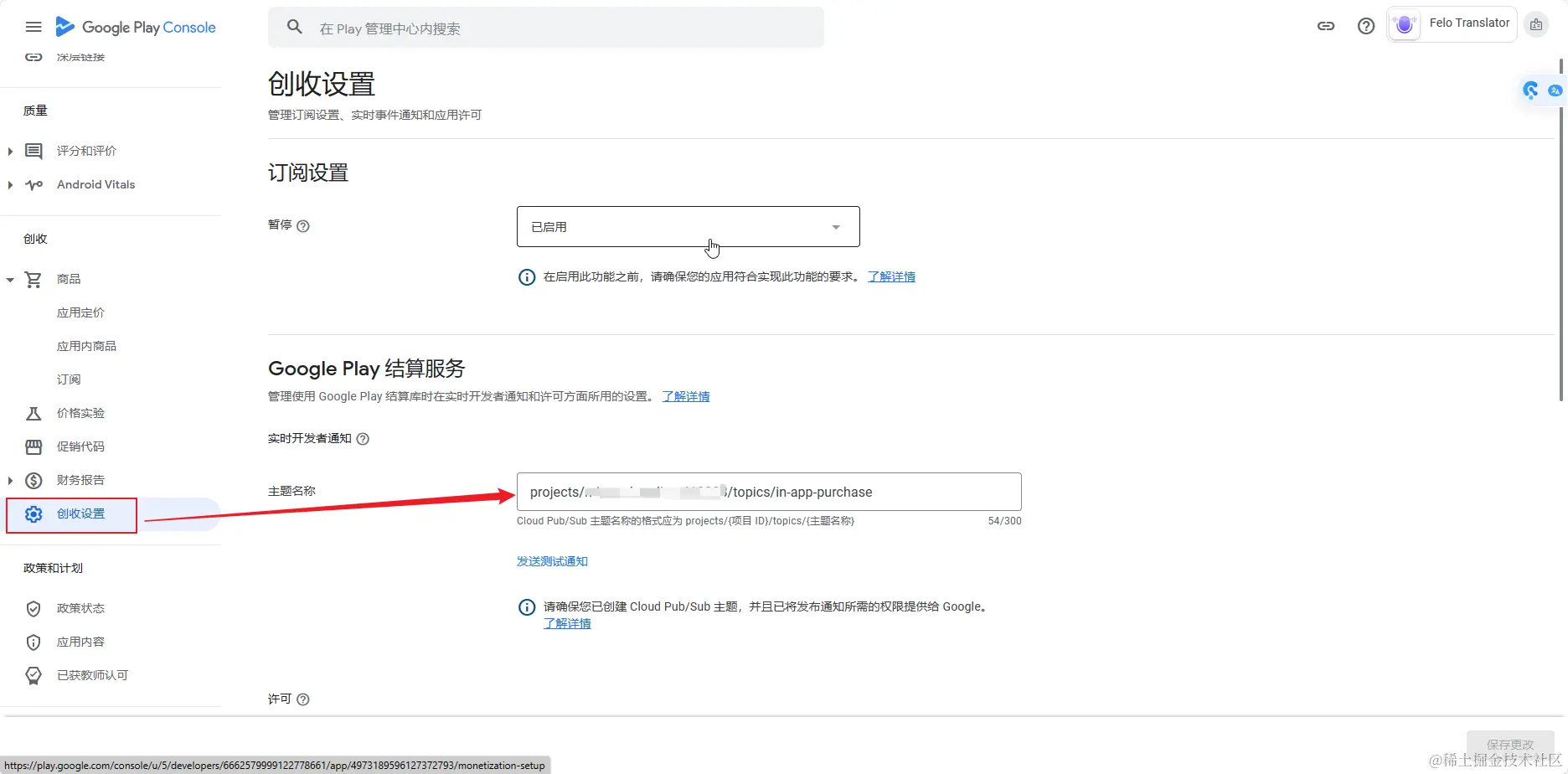Click the 应用内容 shield icon
The width and height of the screenshot is (1568, 774).
(34, 642)
